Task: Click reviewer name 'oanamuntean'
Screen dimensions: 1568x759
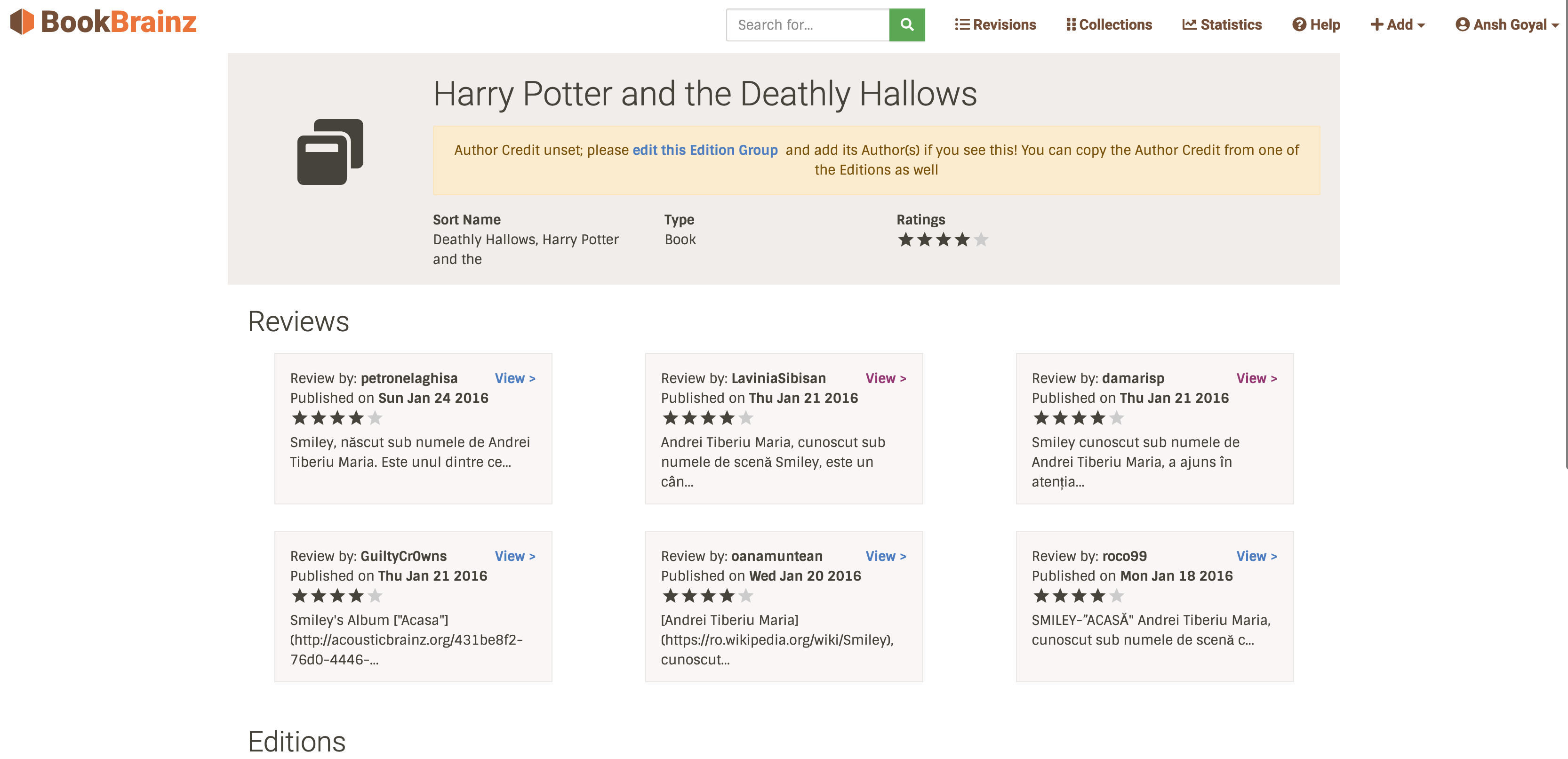Action: (x=776, y=556)
